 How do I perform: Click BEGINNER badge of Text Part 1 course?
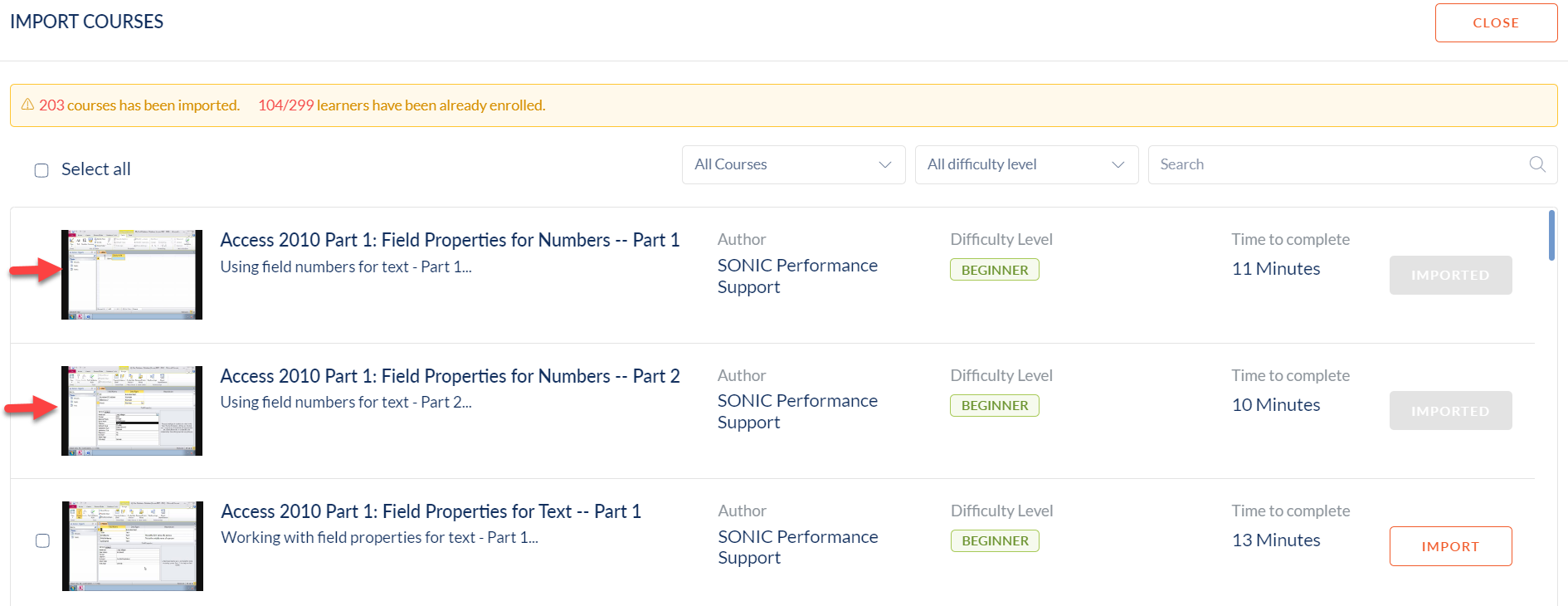coord(995,540)
